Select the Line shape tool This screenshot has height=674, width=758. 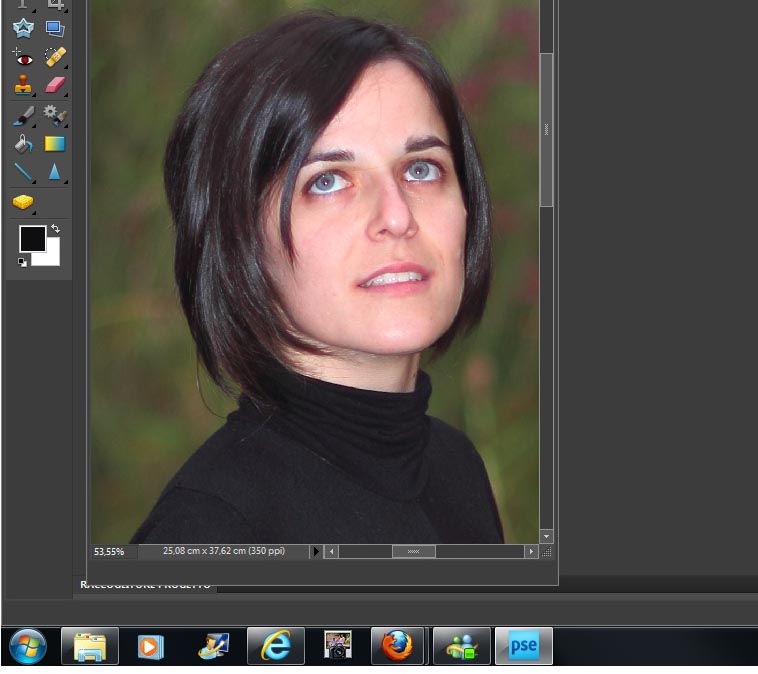point(23,173)
